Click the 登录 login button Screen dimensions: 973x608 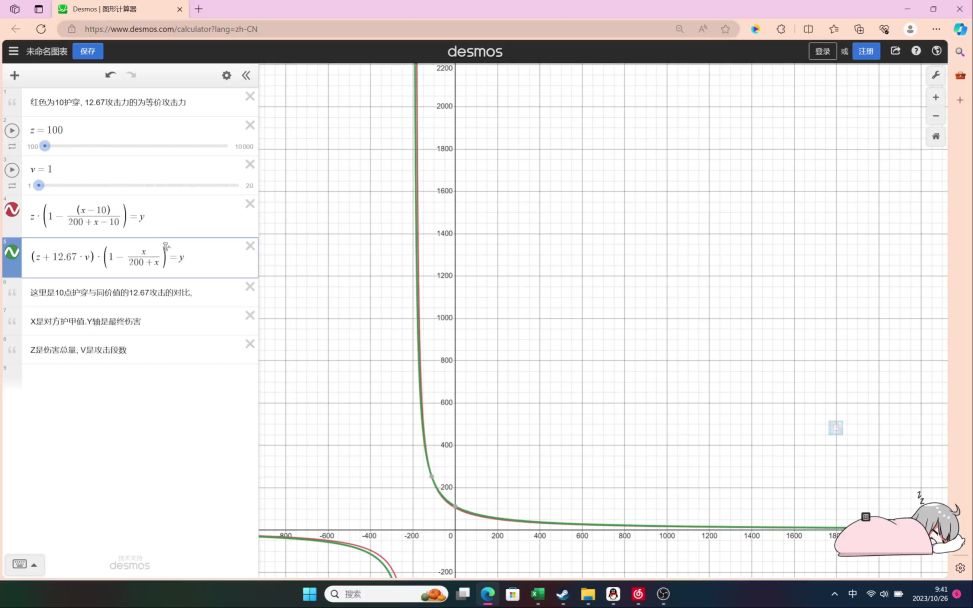pos(822,51)
